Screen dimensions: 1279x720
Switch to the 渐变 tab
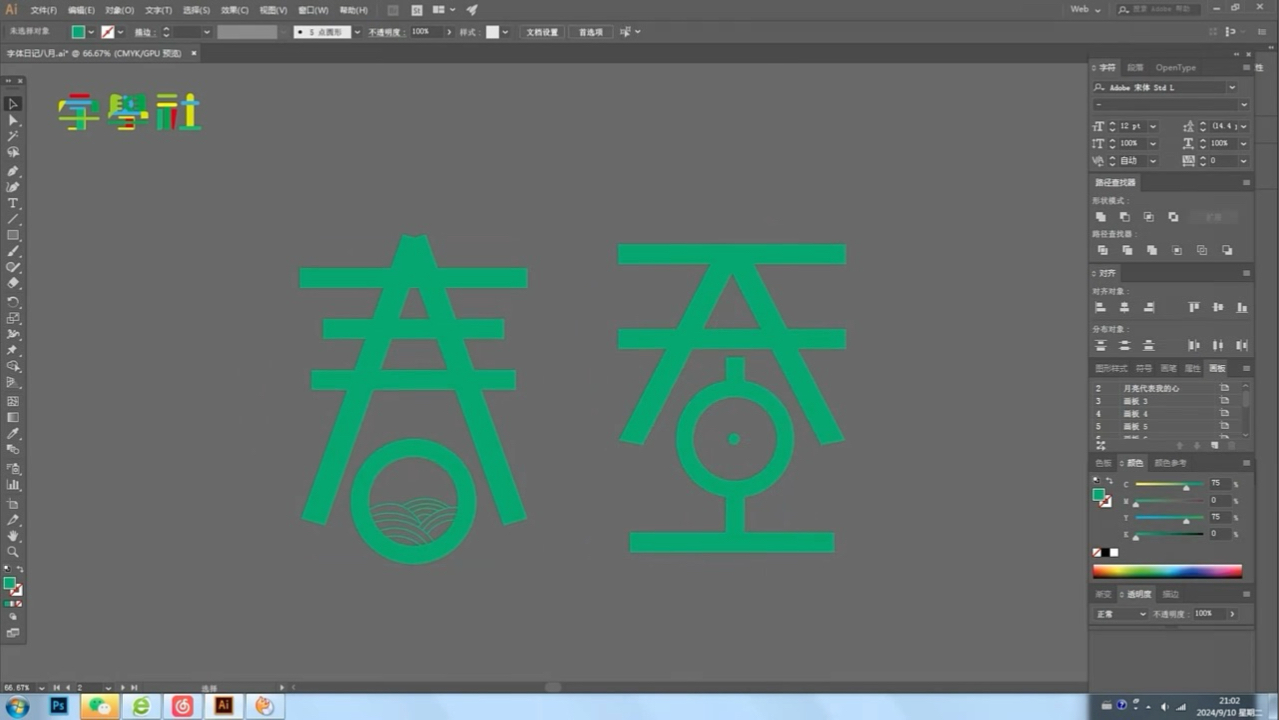[x=1102, y=594]
